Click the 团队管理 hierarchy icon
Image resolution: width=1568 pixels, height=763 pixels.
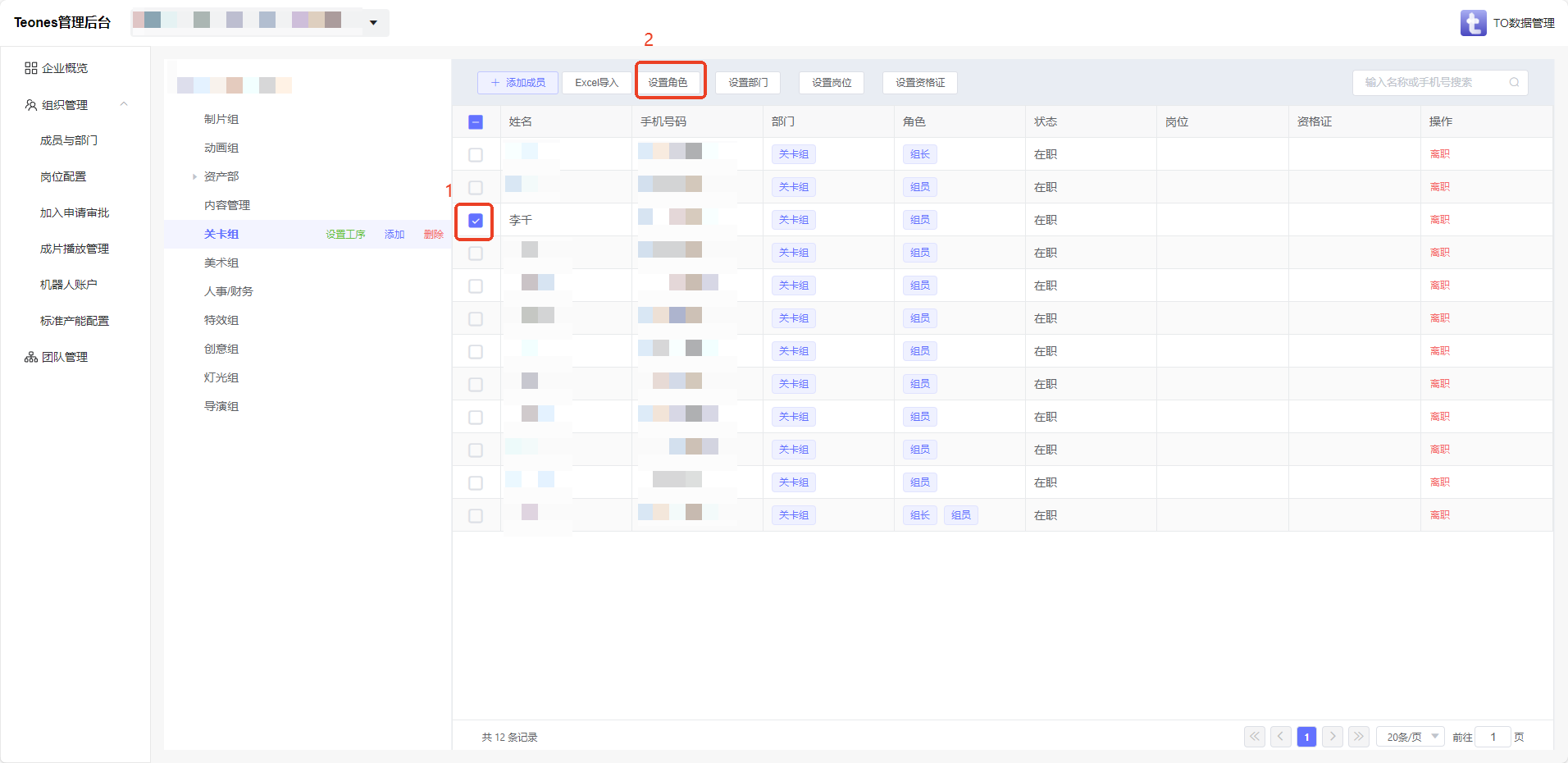[31, 357]
